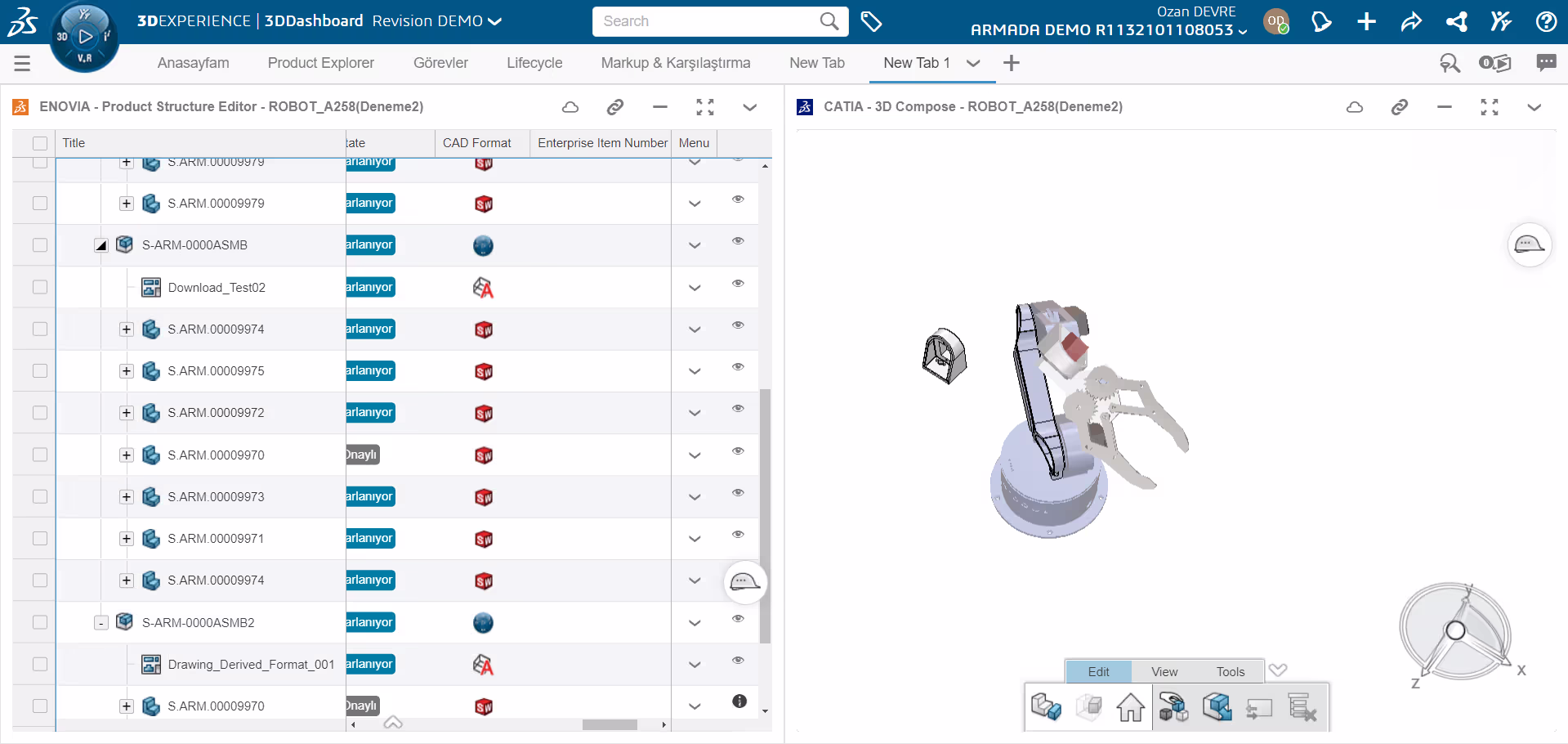Click the people search icon near chat
The image size is (1568, 744).
[1450, 63]
